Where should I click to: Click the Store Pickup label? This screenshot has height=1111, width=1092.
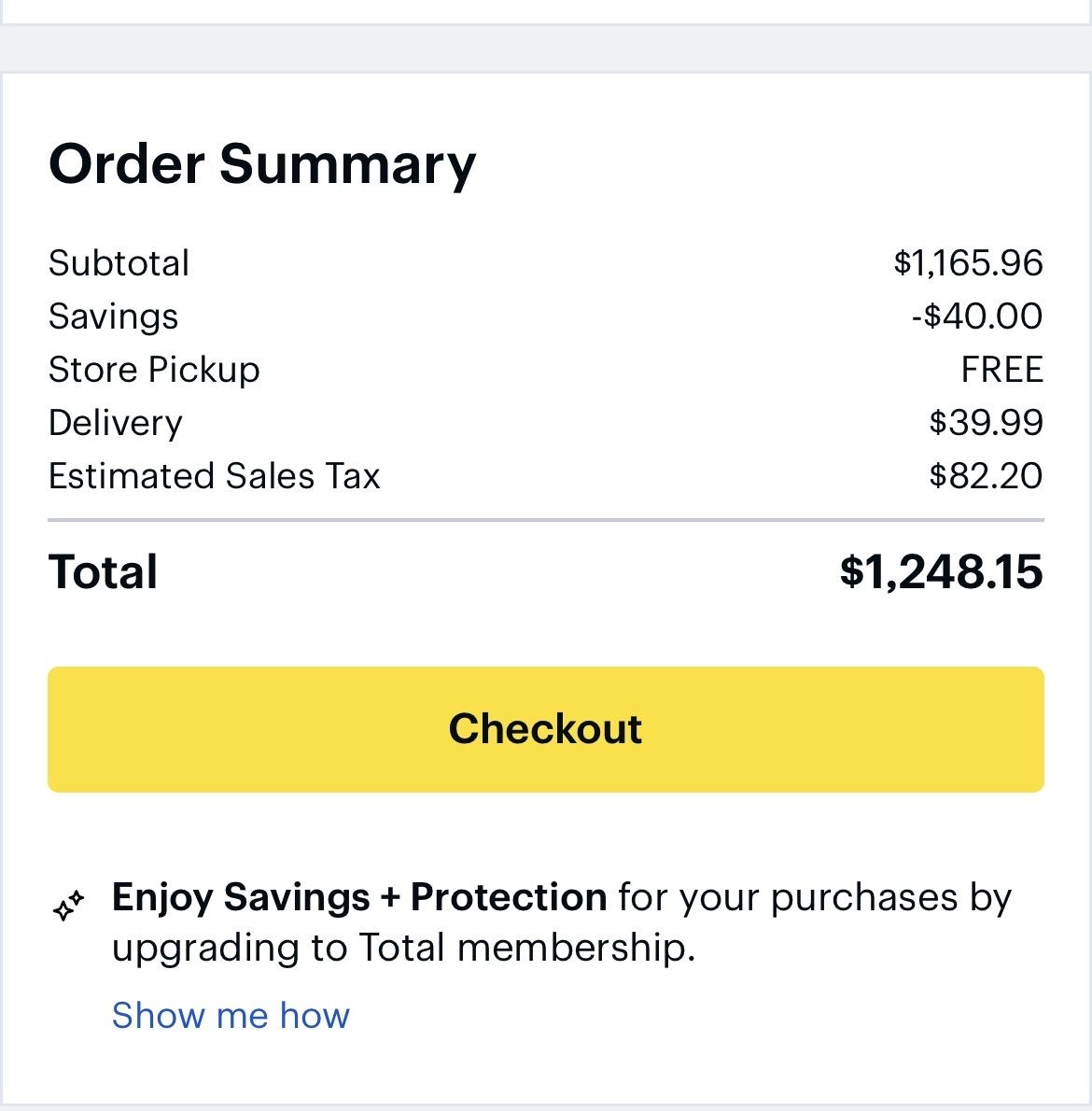pos(154,370)
